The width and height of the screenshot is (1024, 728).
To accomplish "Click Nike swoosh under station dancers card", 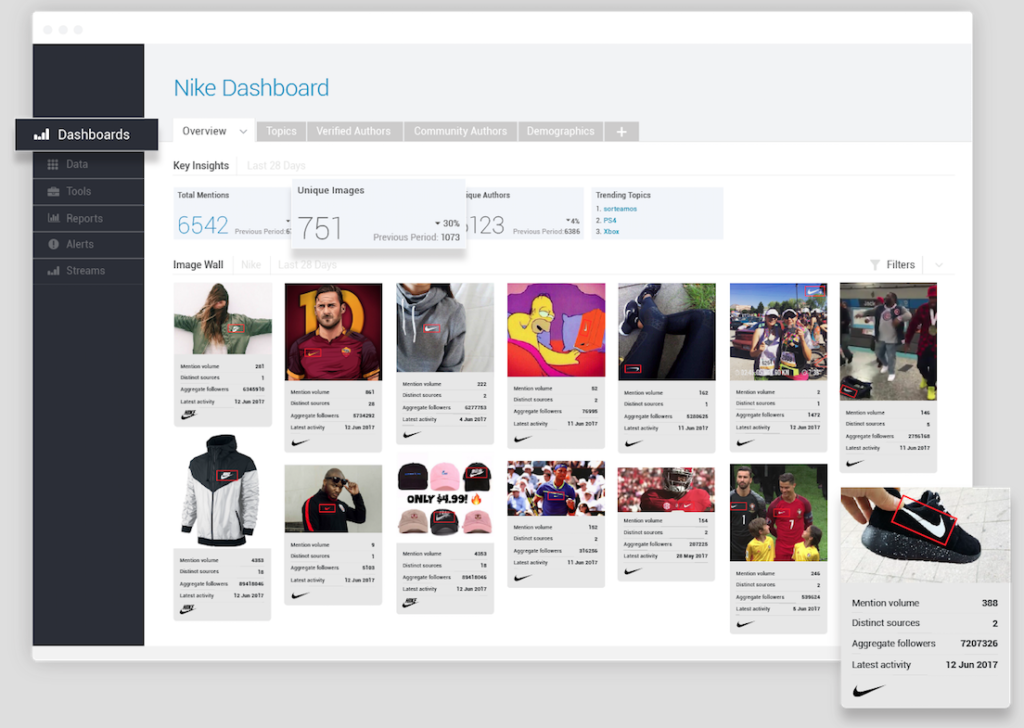I will pos(855,463).
